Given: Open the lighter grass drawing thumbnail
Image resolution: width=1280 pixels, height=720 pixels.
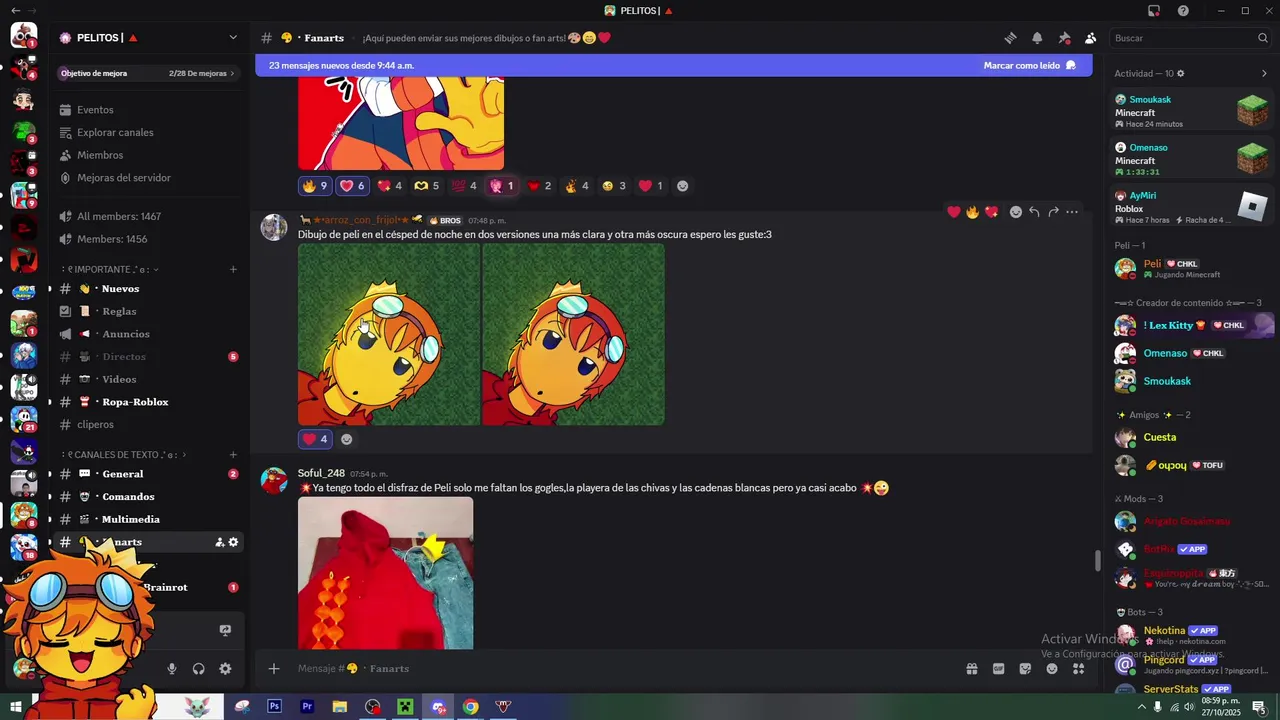Looking at the screenshot, I should pyautogui.click(x=389, y=335).
